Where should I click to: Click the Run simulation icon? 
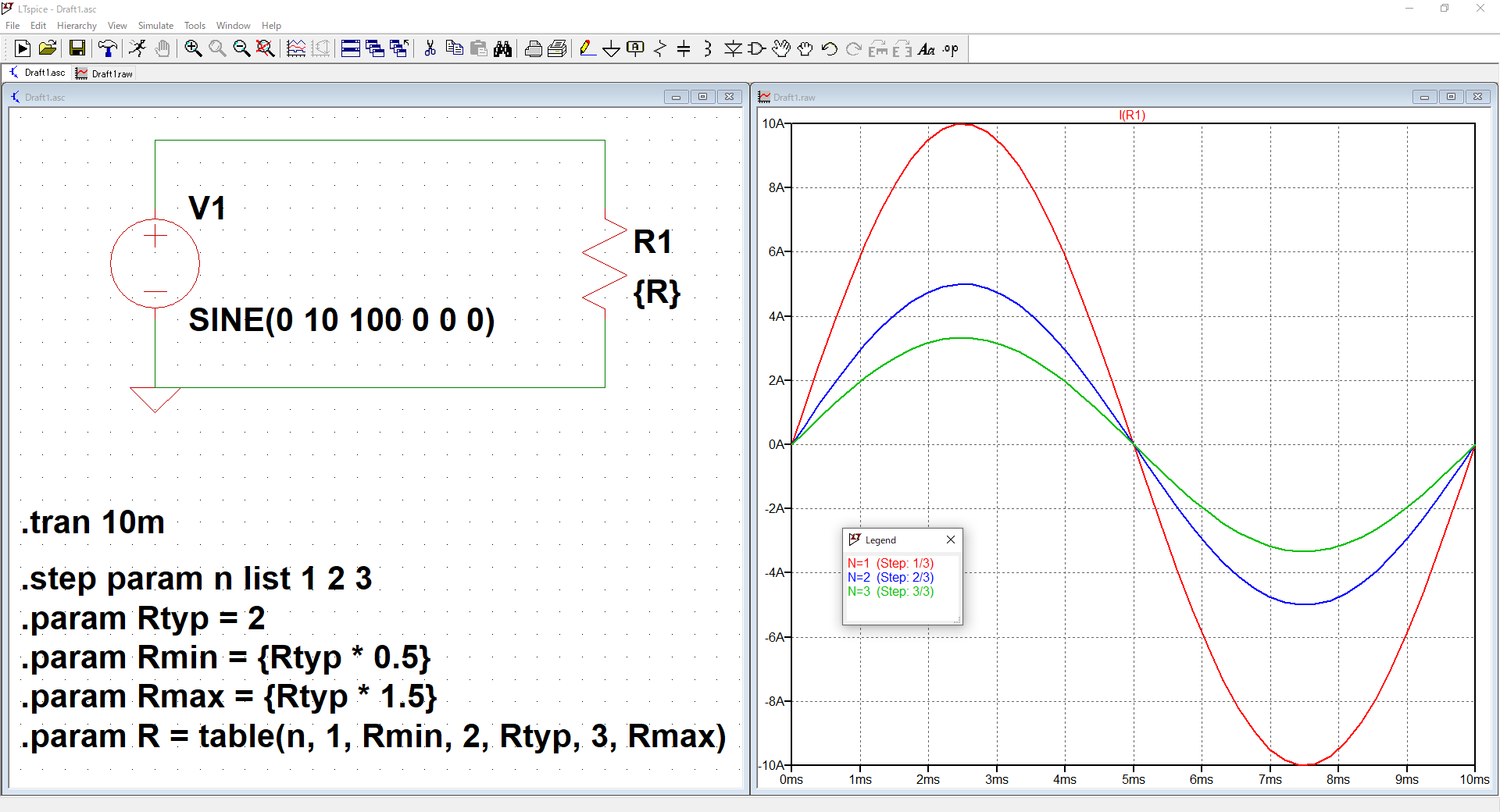pos(23,49)
